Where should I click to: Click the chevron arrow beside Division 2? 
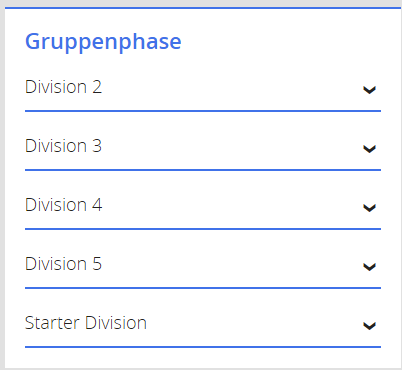[369, 90]
